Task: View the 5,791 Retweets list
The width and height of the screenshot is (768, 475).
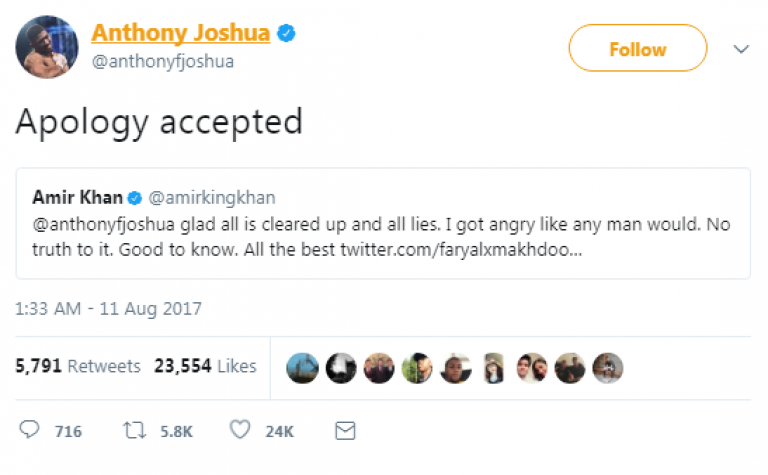Action: (x=78, y=366)
